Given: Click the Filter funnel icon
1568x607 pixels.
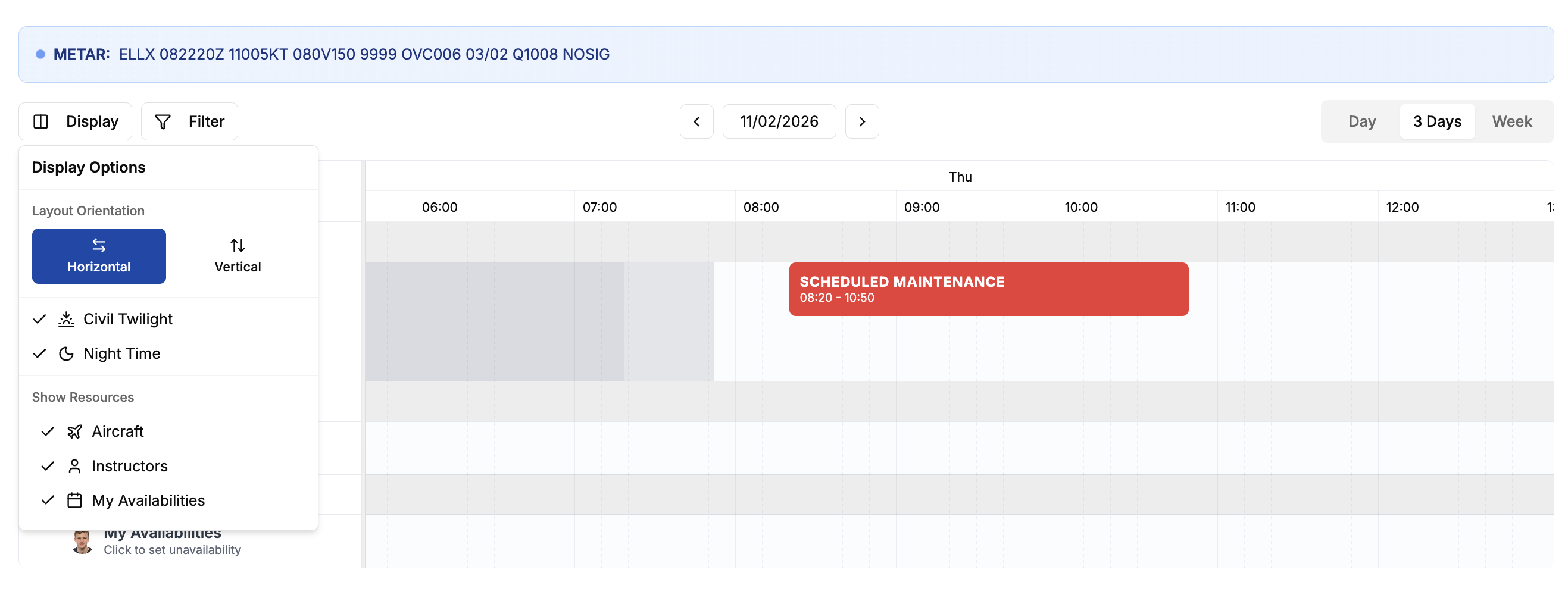Looking at the screenshot, I should click(163, 121).
